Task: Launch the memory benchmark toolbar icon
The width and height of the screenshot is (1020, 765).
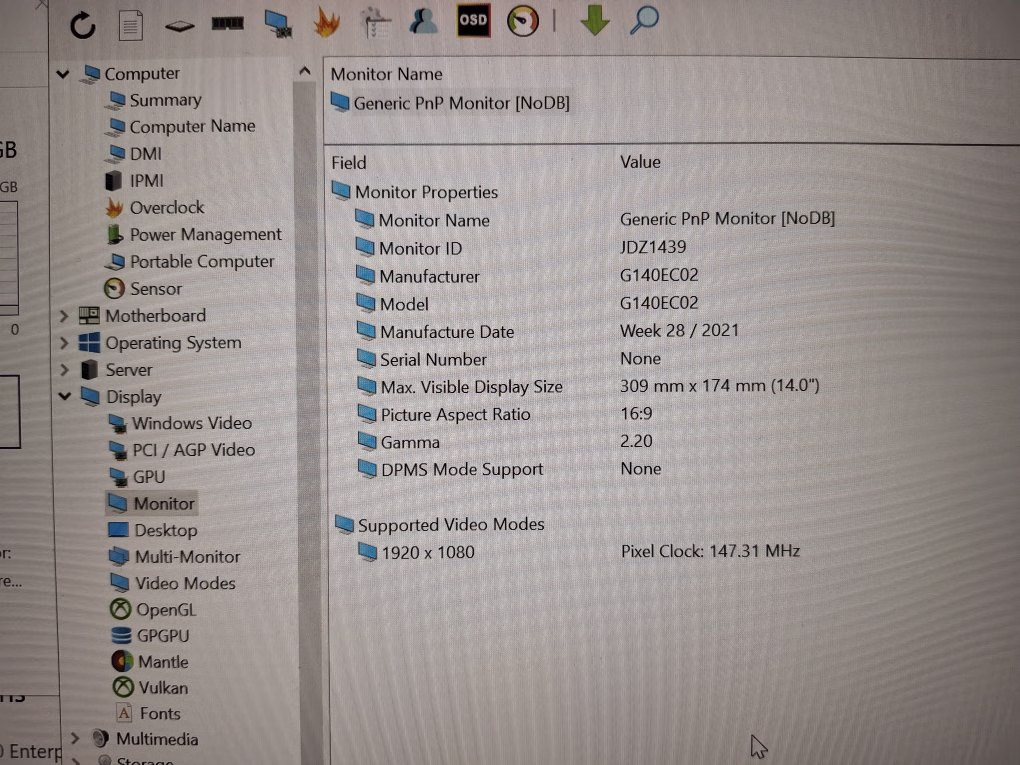Action: click(x=228, y=23)
